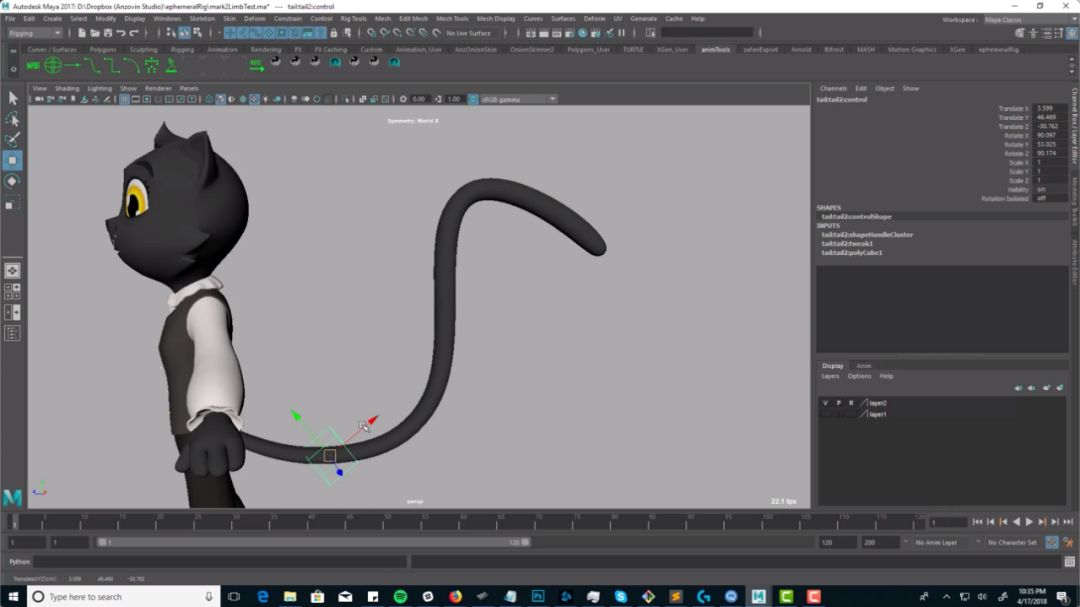Activate the Lasso Select tool
1080x607 pixels.
[13, 119]
